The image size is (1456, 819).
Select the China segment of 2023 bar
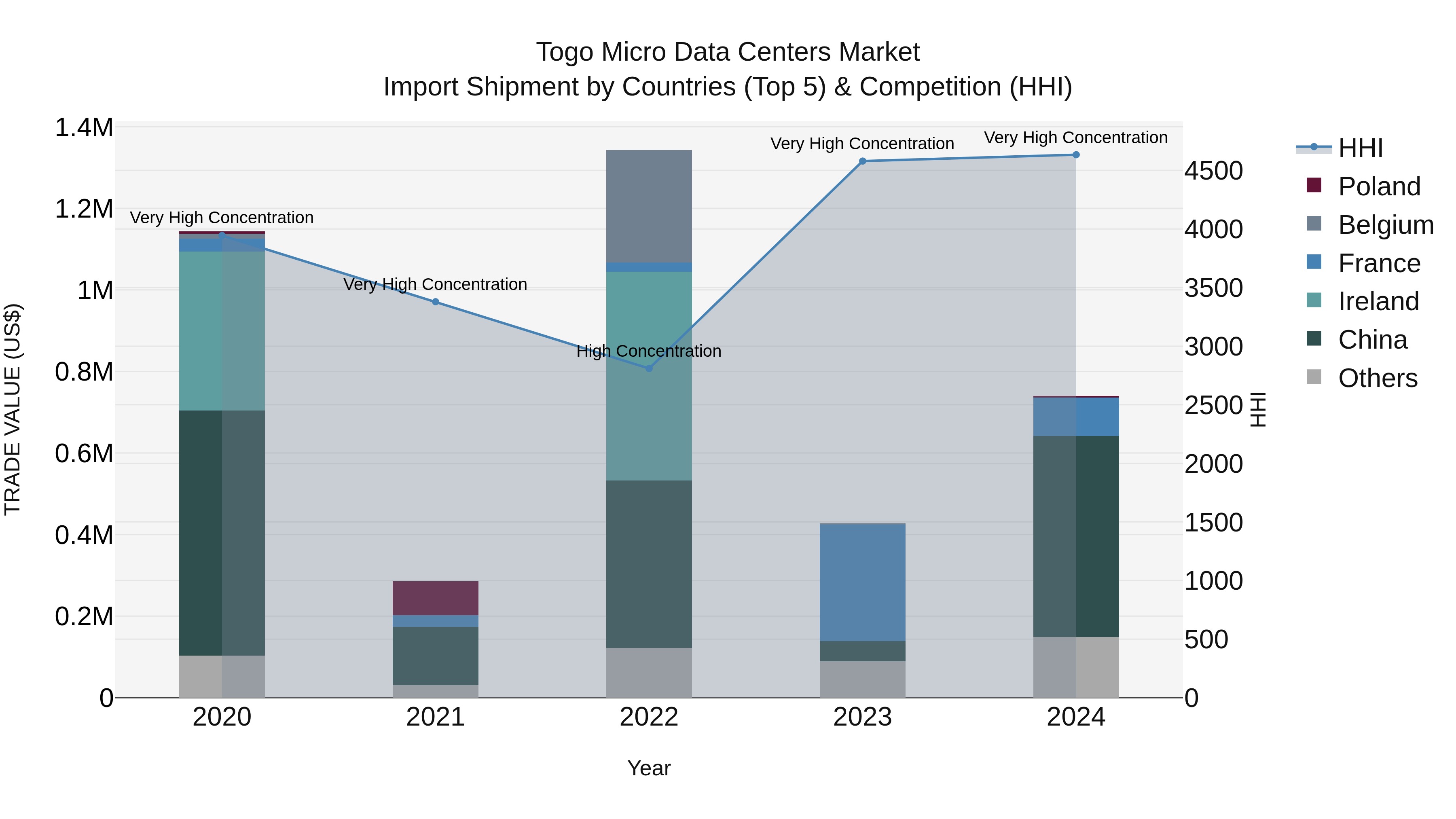[x=863, y=651]
